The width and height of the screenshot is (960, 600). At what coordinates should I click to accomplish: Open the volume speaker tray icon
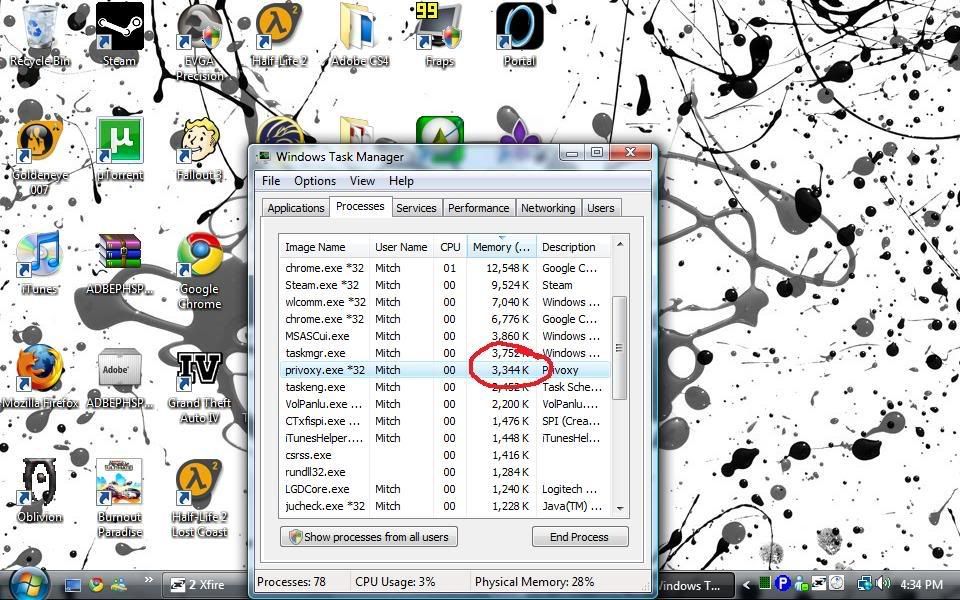click(x=882, y=583)
